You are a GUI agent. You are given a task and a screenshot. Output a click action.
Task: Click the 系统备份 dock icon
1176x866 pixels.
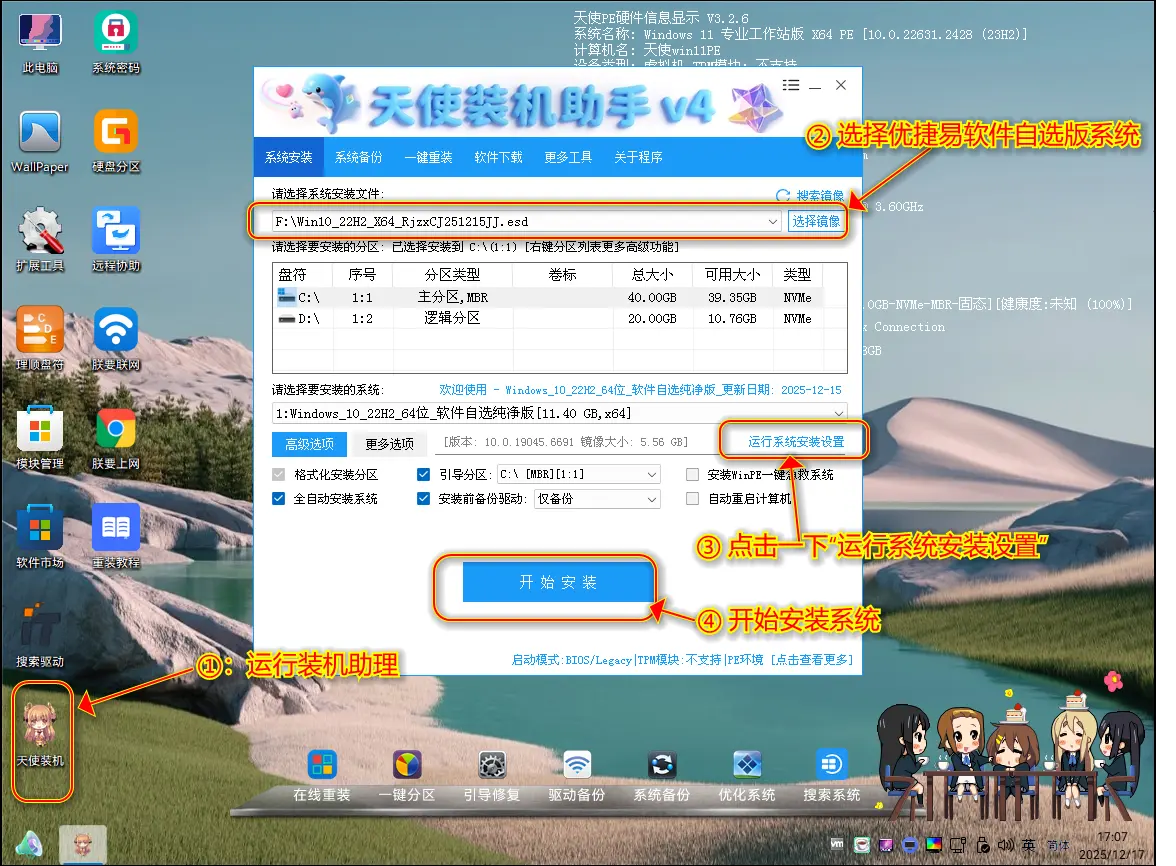pyautogui.click(x=662, y=775)
